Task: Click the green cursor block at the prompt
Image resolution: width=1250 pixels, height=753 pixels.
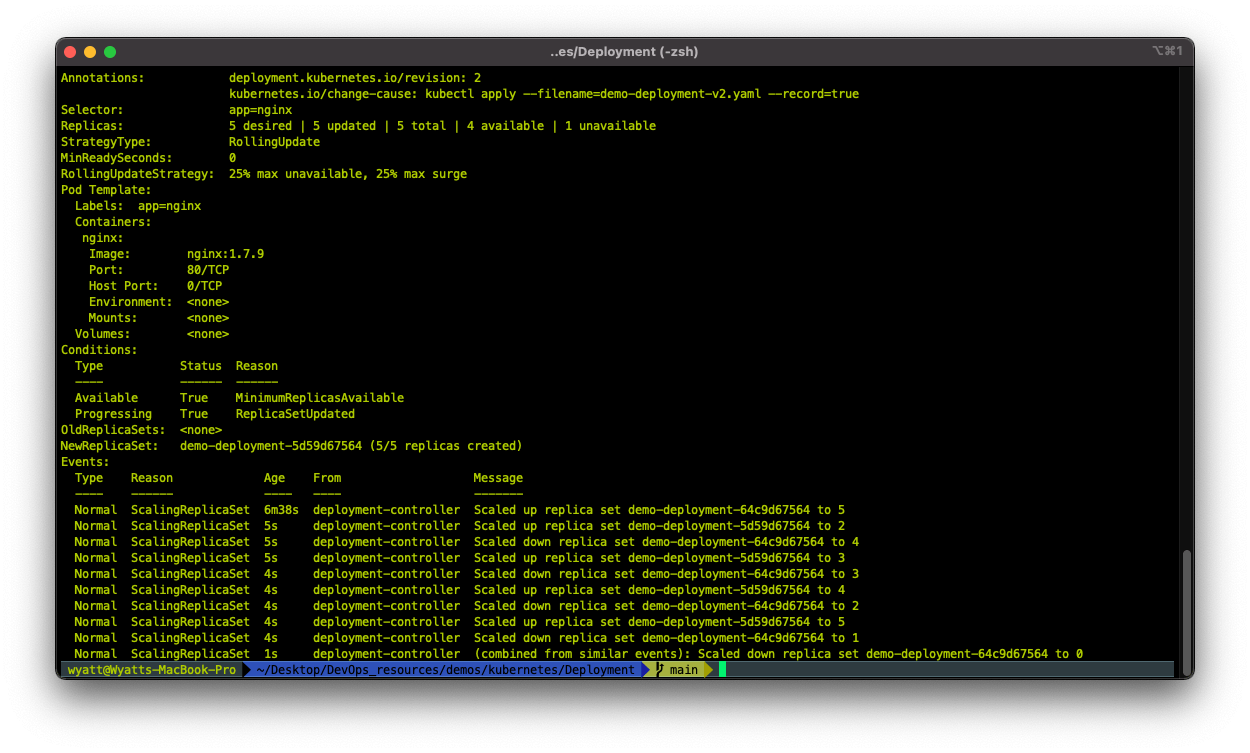Action: (721, 670)
